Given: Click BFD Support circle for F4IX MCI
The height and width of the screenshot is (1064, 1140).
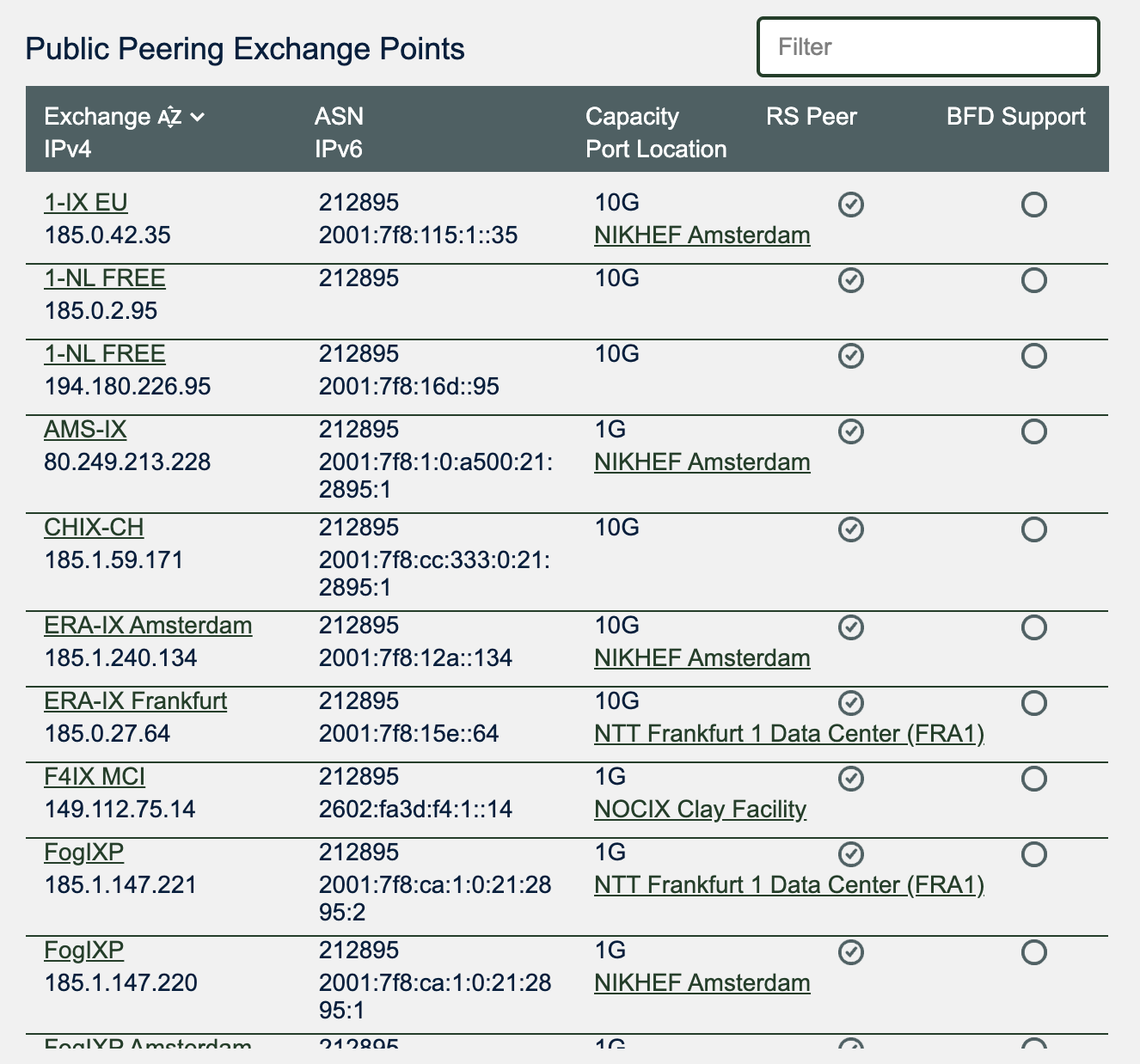Looking at the screenshot, I should 1033,779.
